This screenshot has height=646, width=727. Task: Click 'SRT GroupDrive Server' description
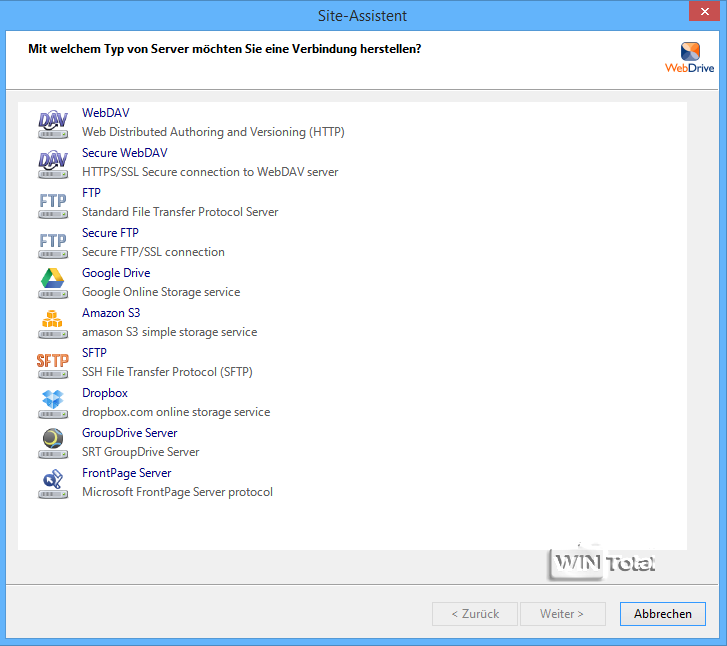tap(140, 452)
